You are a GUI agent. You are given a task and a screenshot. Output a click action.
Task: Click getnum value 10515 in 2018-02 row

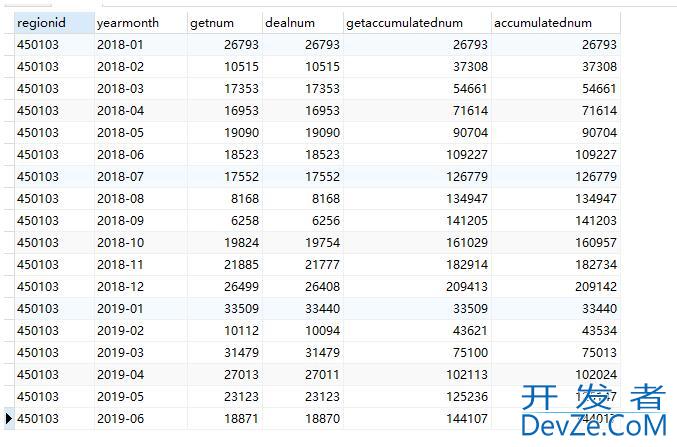225,67
